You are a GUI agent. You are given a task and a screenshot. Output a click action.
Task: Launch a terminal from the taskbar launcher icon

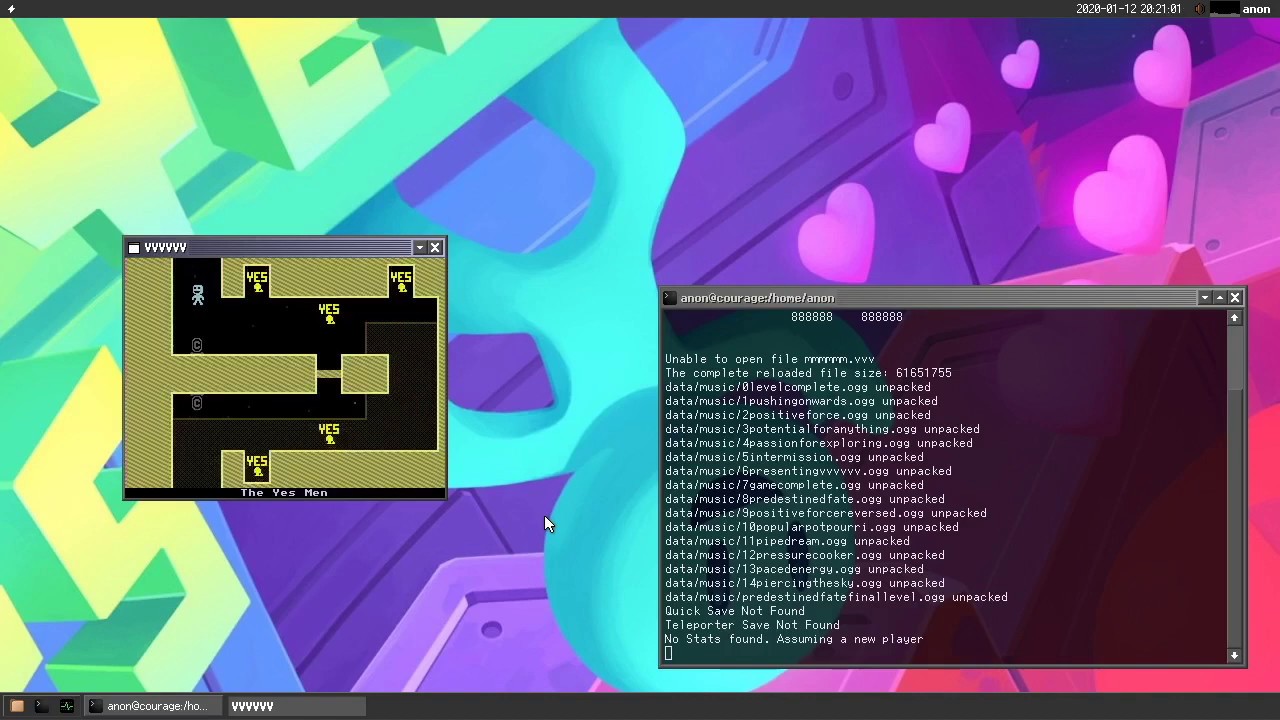[x=42, y=706]
